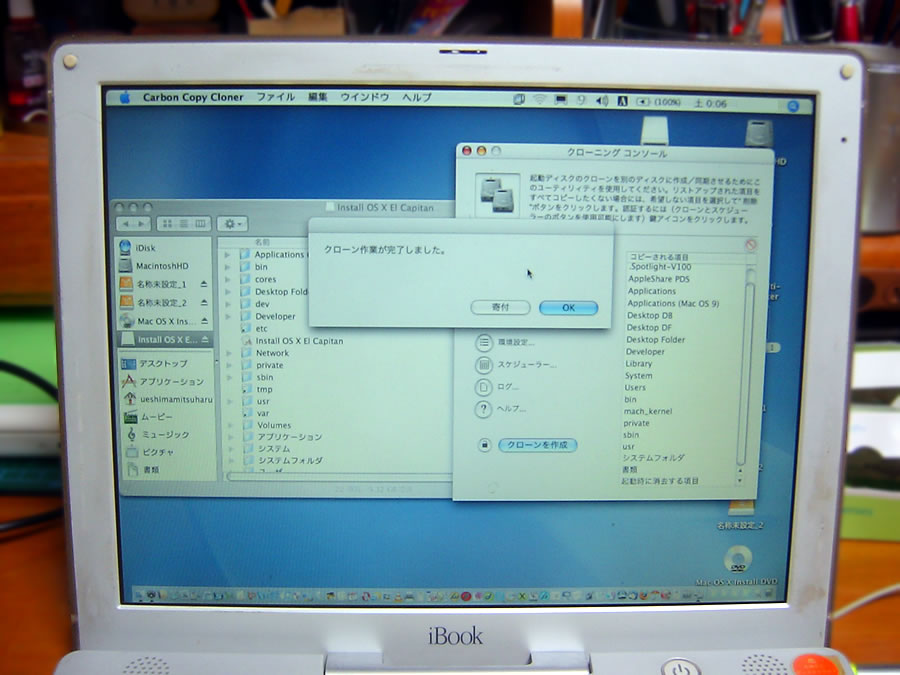Open the スケジューラー scheduler icon
This screenshot has width=900, height=675.
click(484, 364)
